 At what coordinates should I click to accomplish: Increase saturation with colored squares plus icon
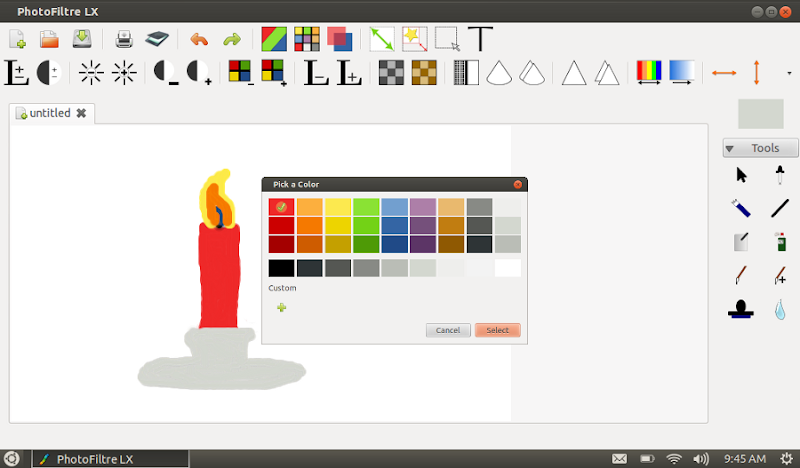tap(273, 72)
